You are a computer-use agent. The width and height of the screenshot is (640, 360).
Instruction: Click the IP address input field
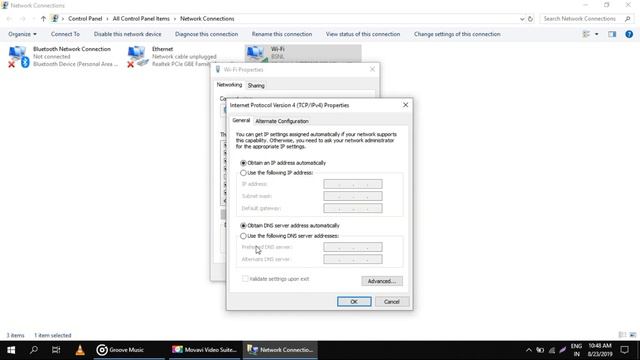353,184
